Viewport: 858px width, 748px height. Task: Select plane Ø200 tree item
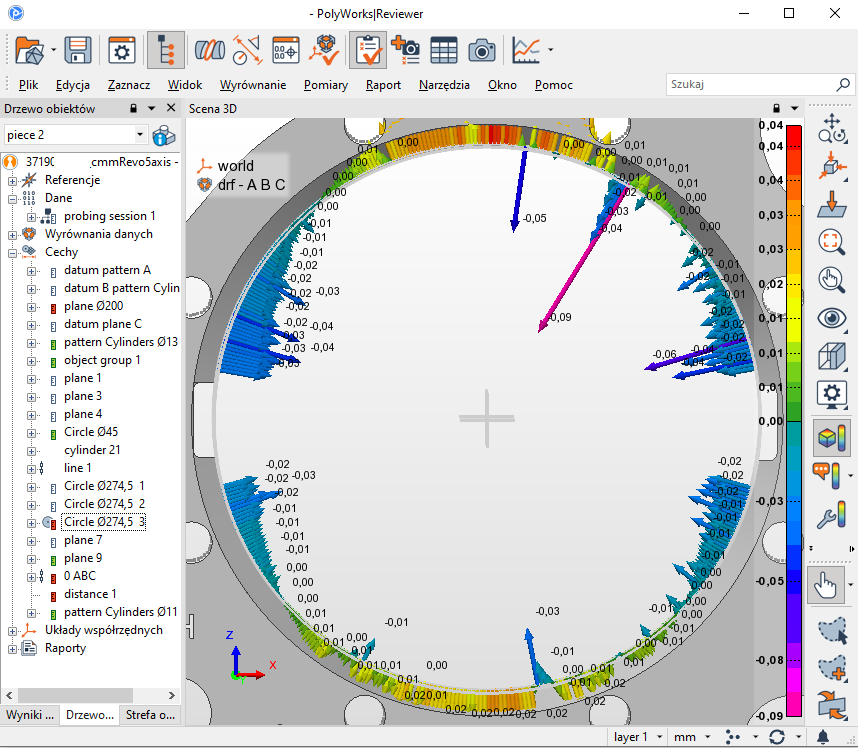[x=94, y=306]
